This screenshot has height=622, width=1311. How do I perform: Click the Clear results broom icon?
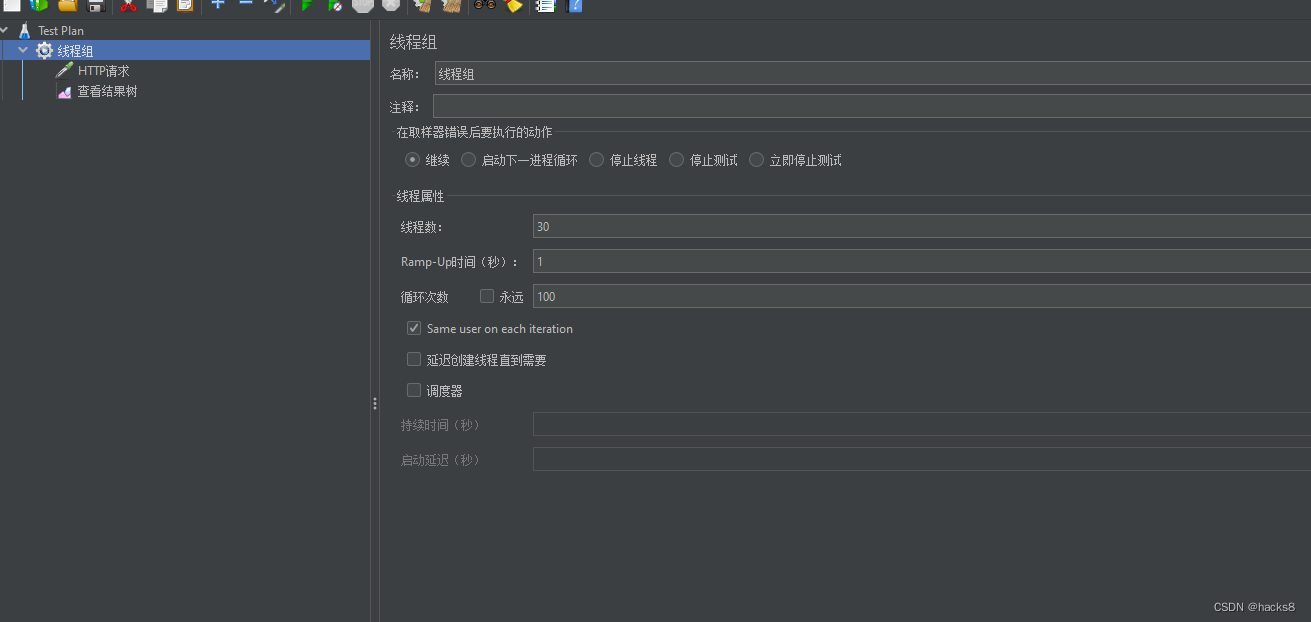[x=423, y=5]
